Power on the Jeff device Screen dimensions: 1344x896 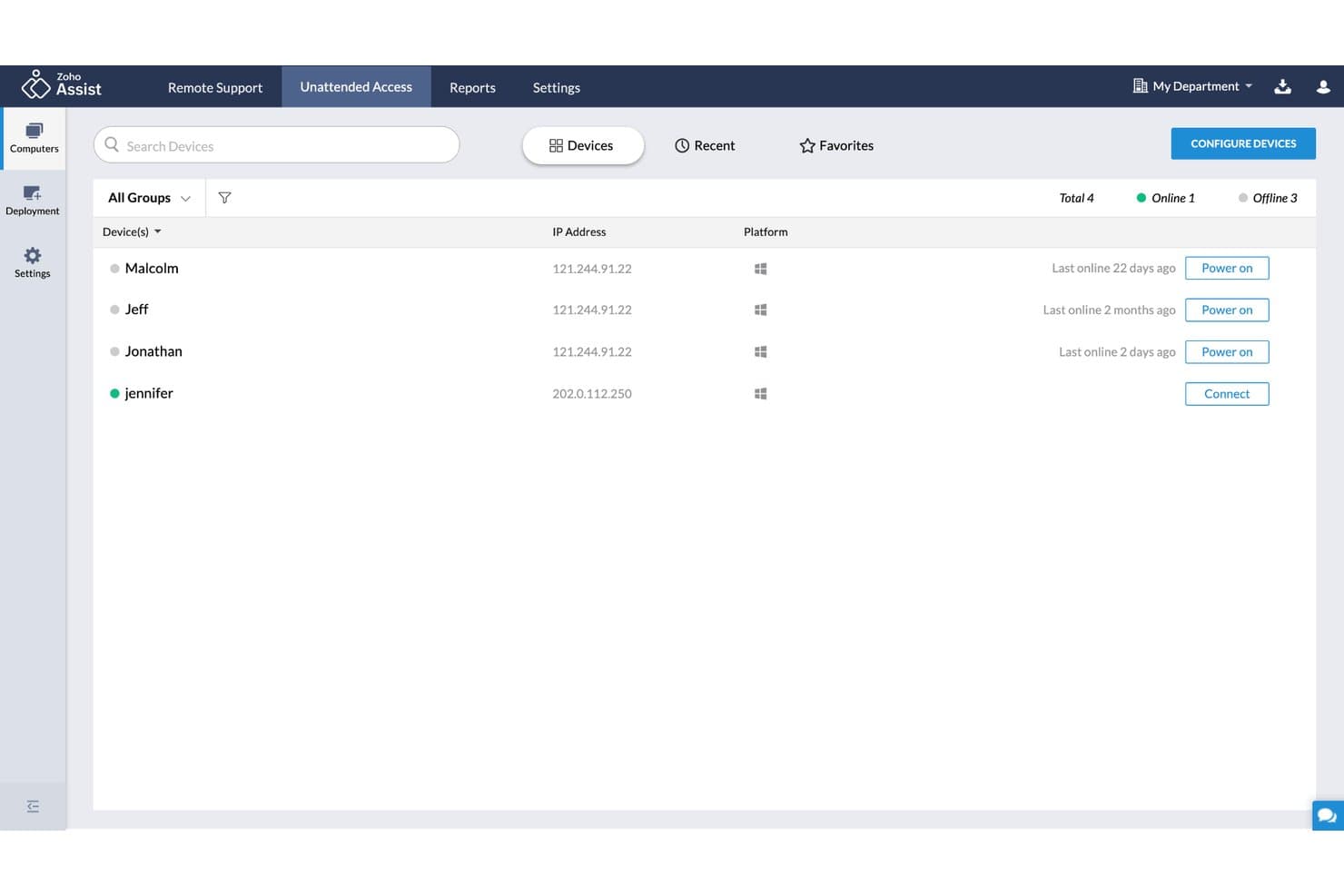click(x=1227, y=310)
